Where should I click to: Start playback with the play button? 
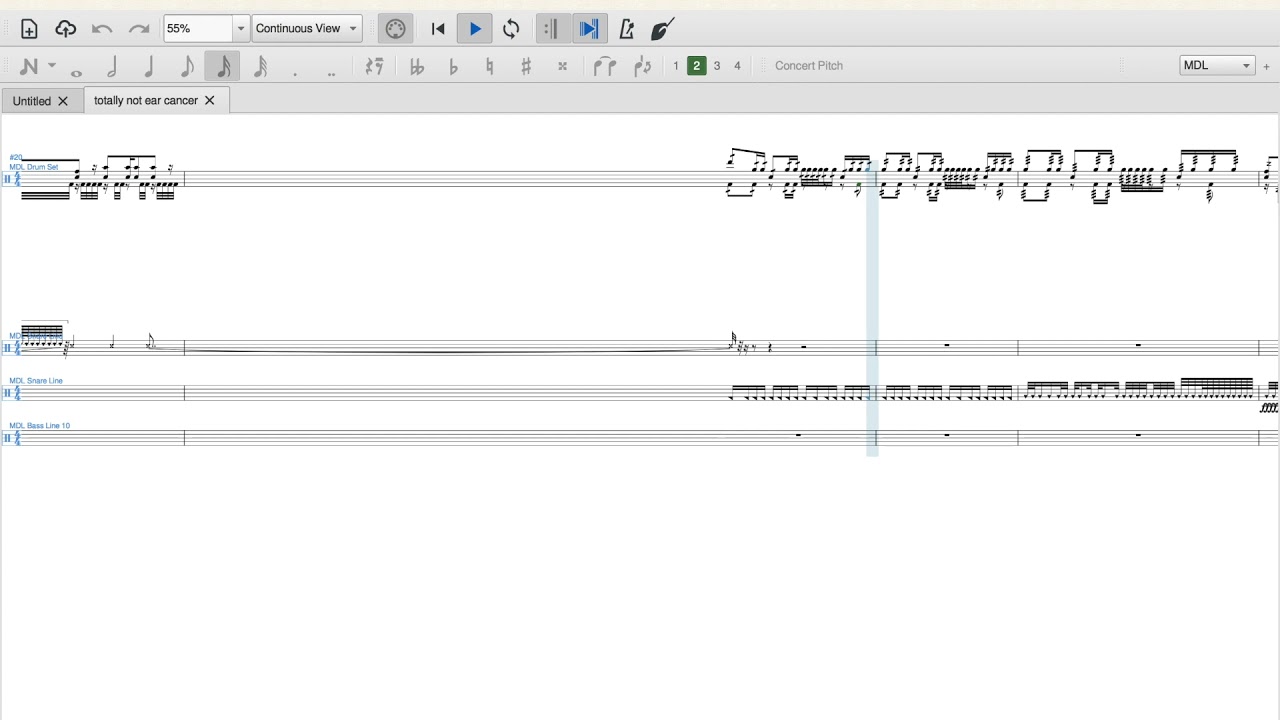(475, 29)
